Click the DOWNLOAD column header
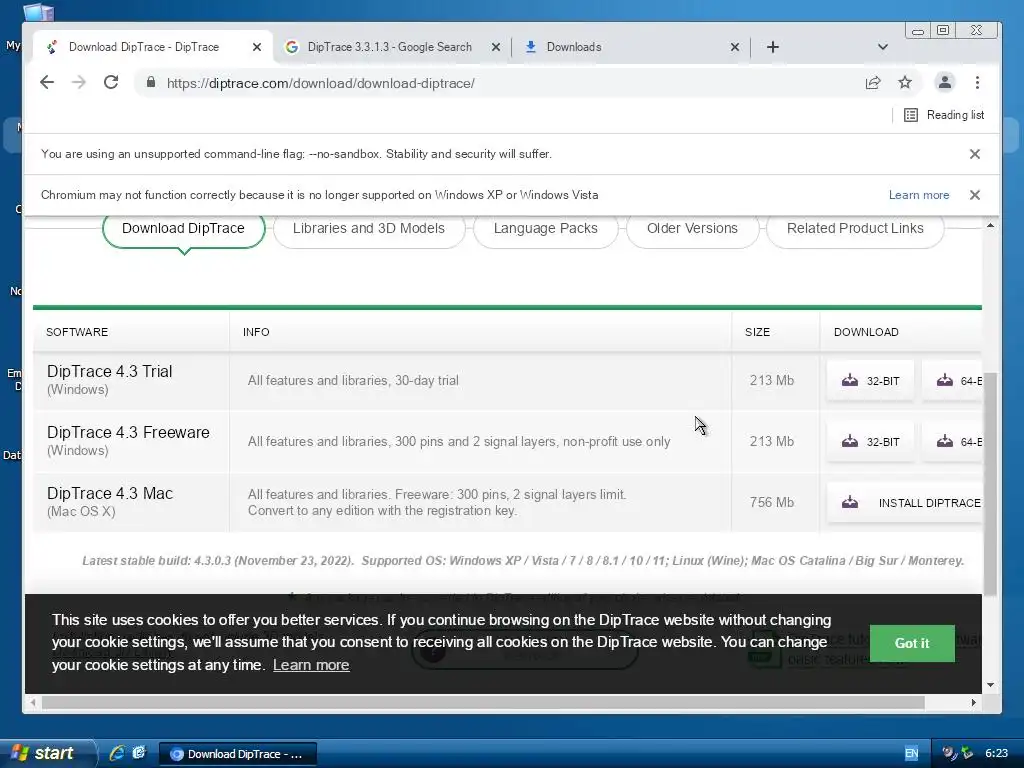 click(x=866, y=332)
